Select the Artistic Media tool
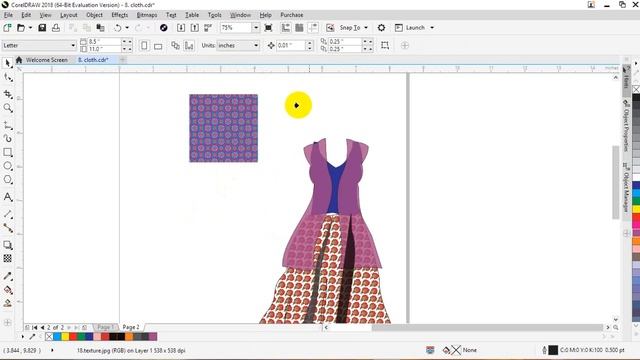The image size is (640, 360). [x=7, y=139]
